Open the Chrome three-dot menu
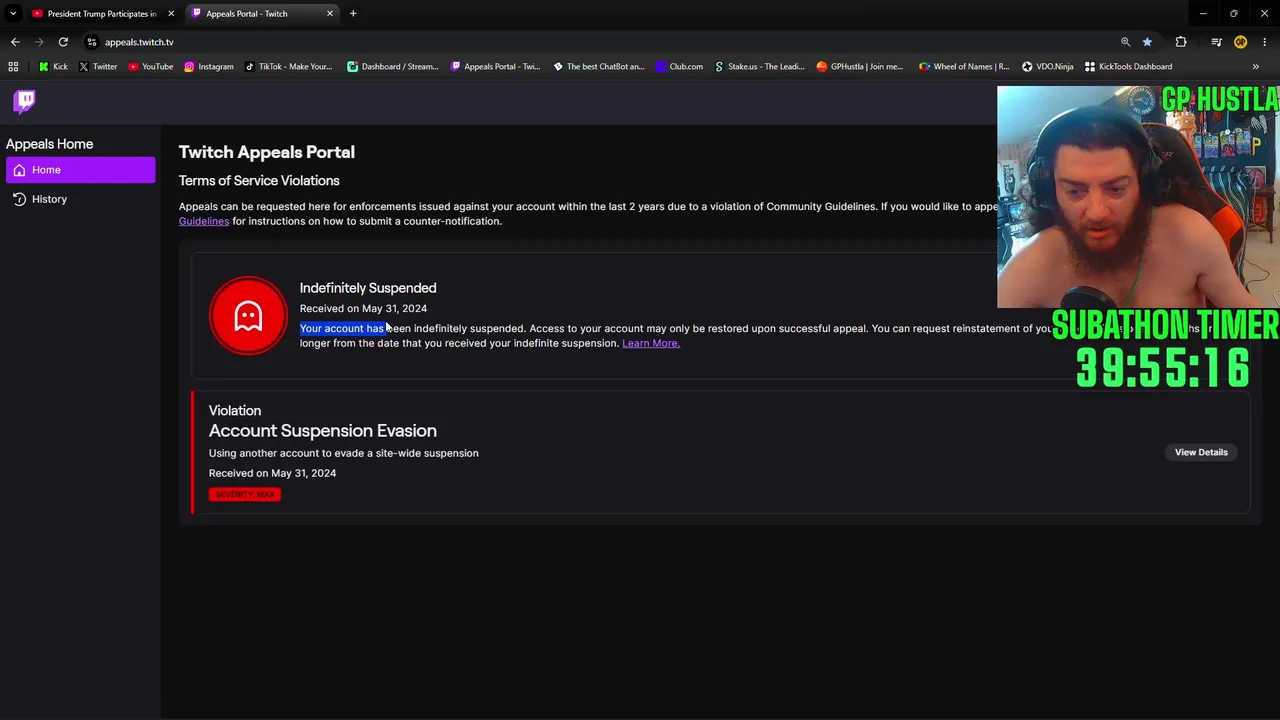 click(1265, 42)
